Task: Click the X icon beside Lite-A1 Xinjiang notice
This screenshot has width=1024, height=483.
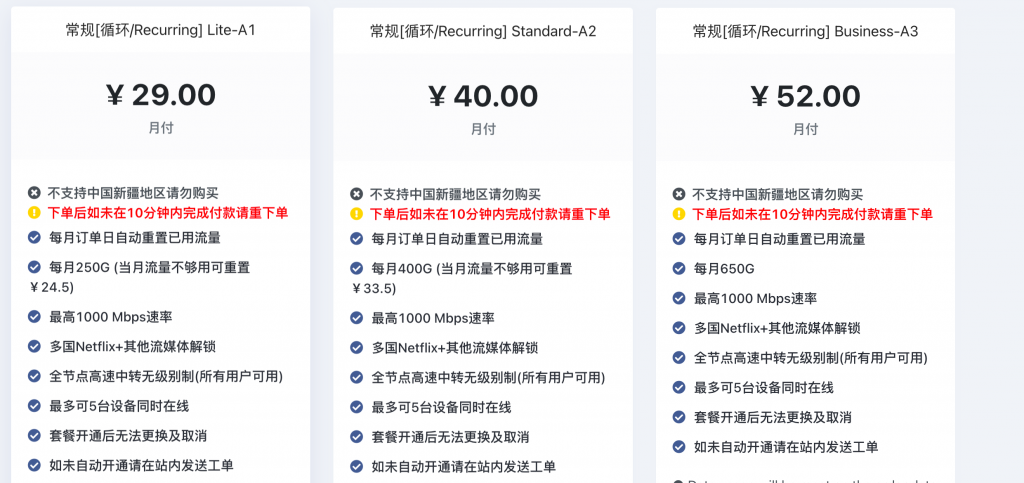Action: [34, 193]
